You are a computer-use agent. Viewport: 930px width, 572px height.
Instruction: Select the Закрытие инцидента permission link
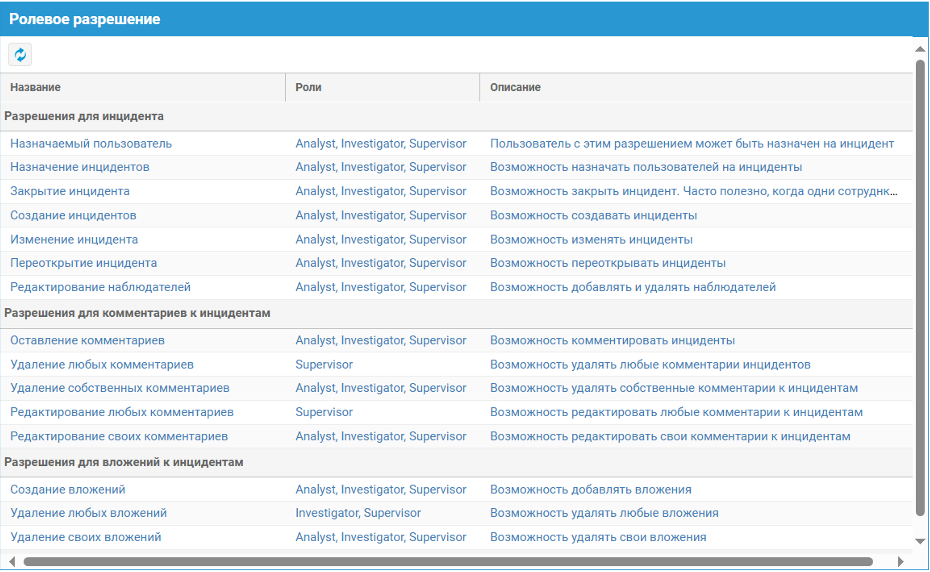70,192
